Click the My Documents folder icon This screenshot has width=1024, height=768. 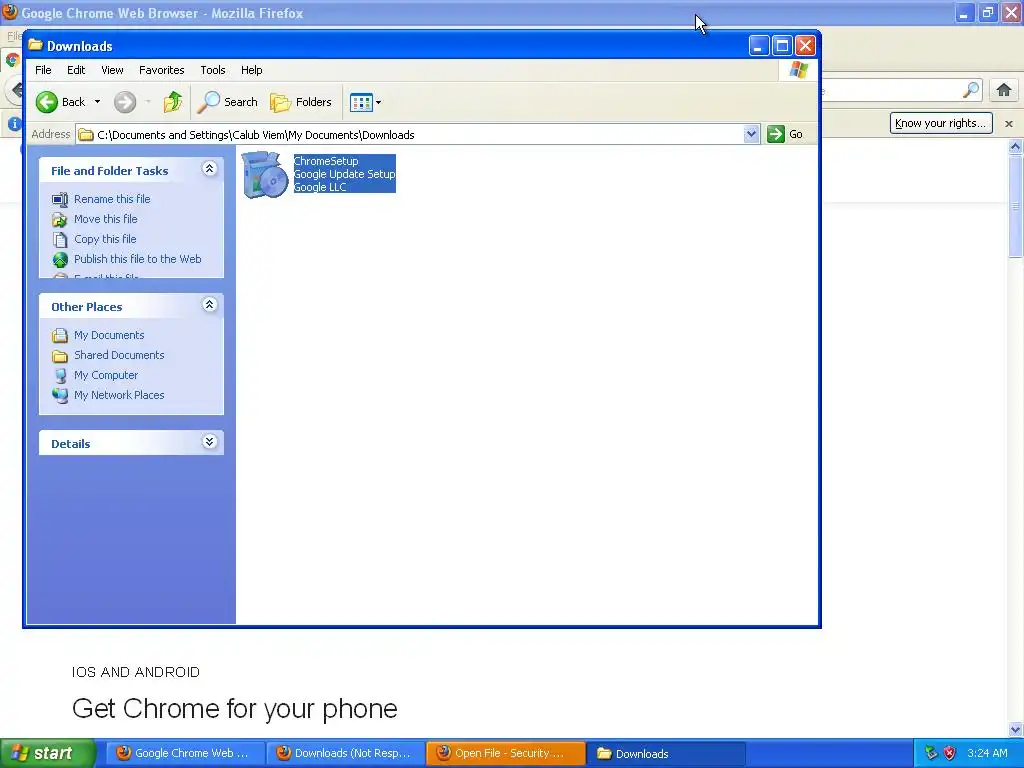[60, 336]
